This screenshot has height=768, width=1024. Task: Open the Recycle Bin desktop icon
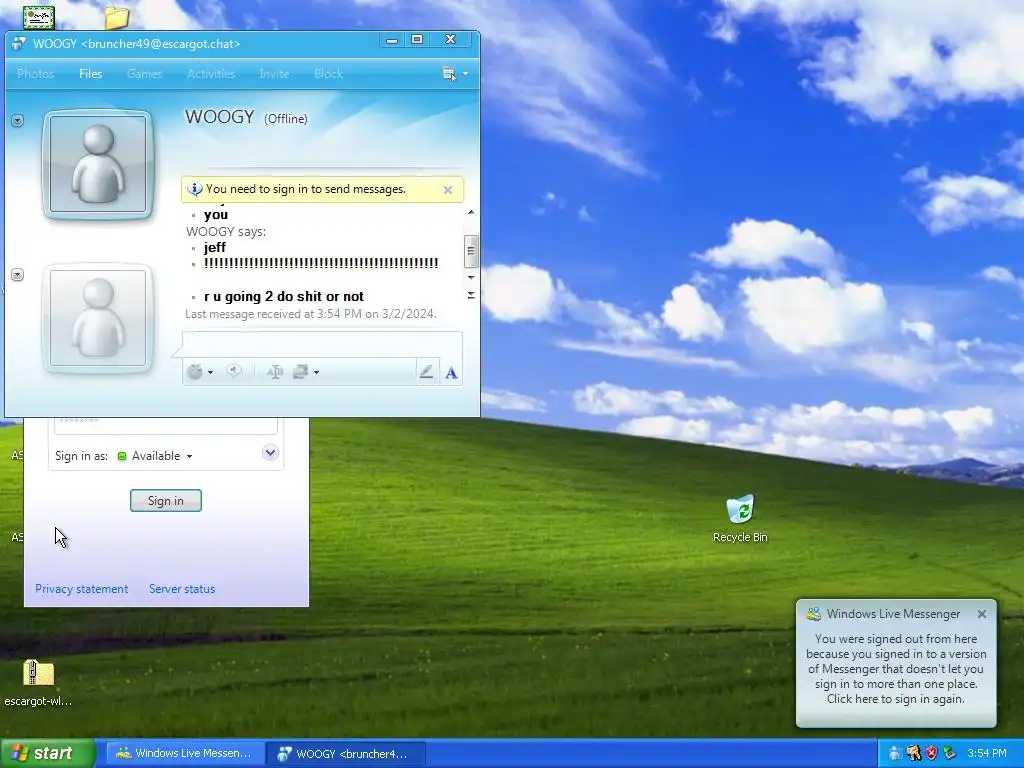pos(740,519)
